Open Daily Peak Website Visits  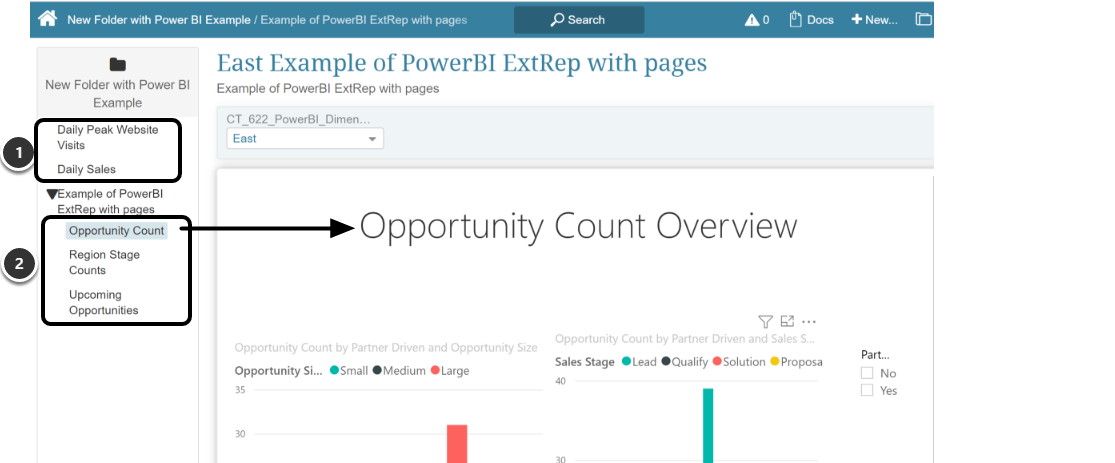pos(108,137)
